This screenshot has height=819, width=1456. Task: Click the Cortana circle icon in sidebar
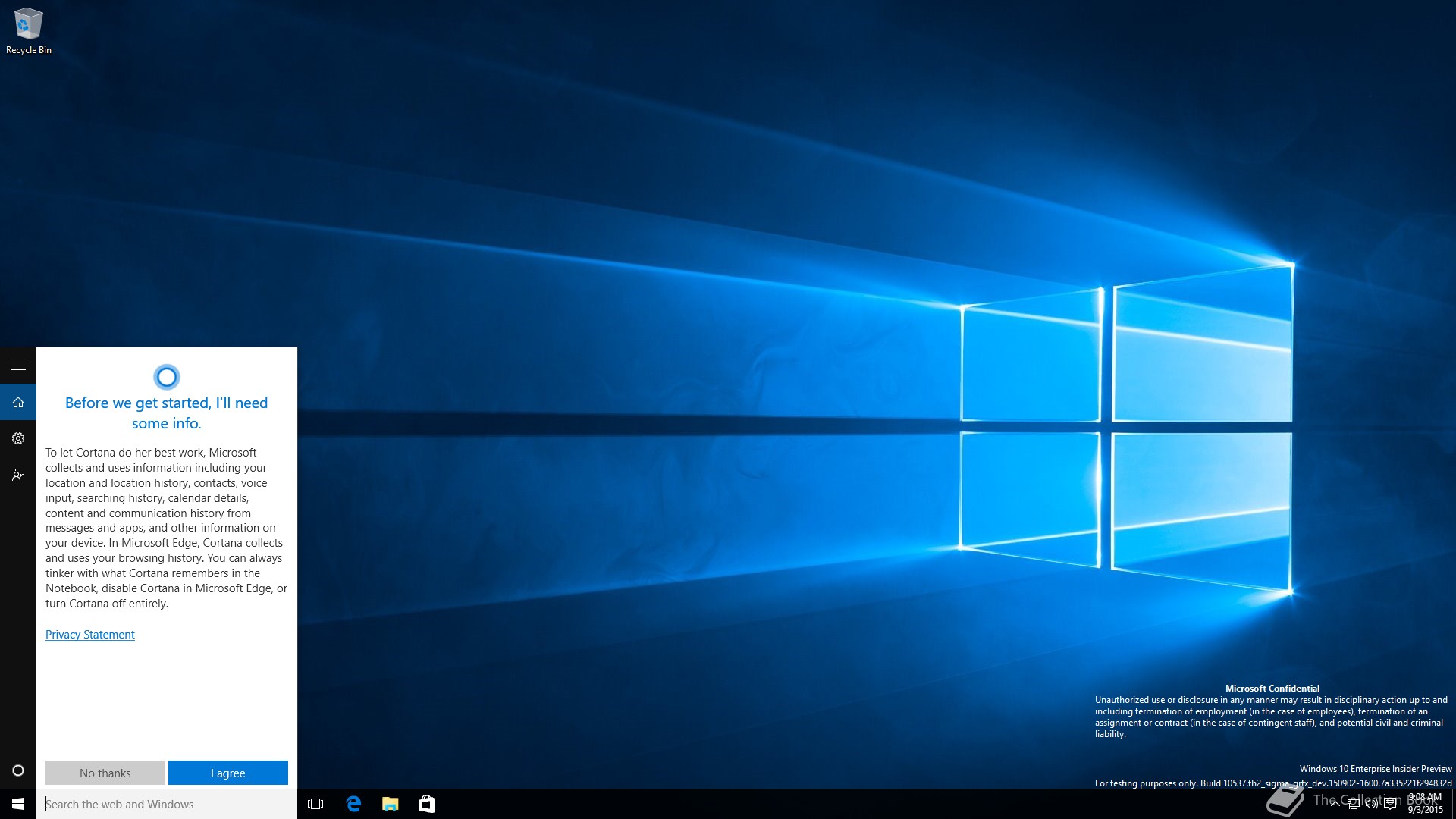(18, 770)
